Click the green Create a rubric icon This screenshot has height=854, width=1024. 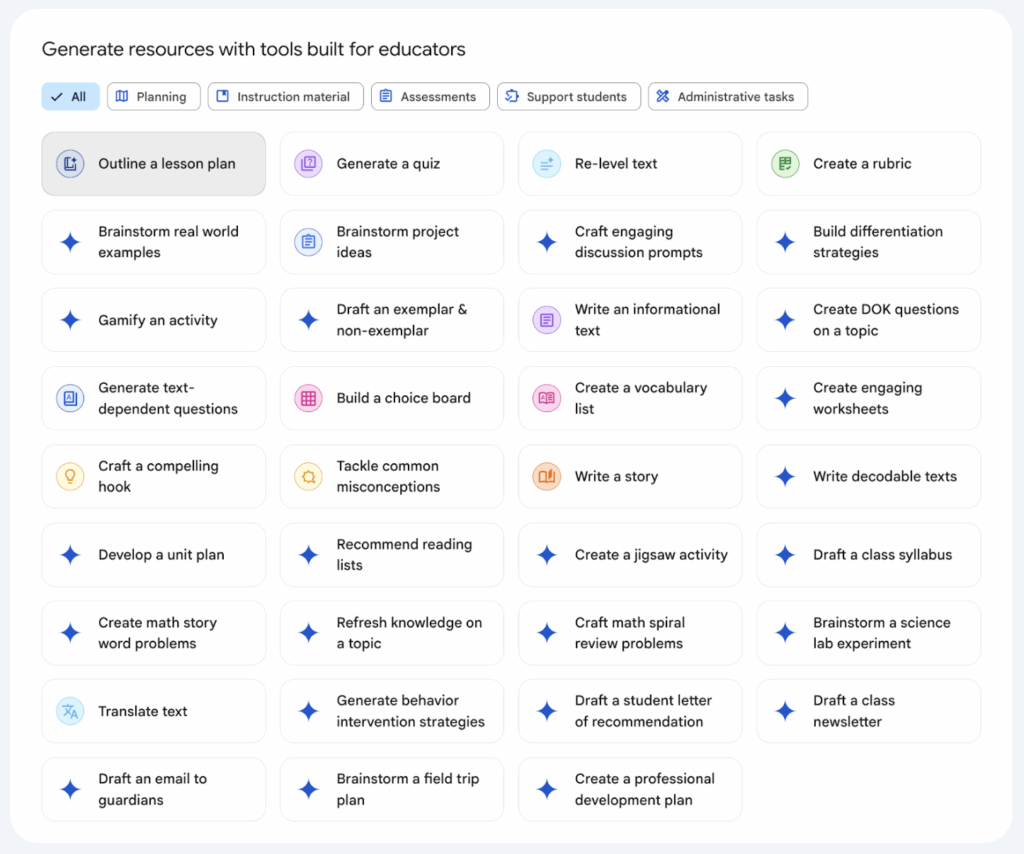coord(785,164)
